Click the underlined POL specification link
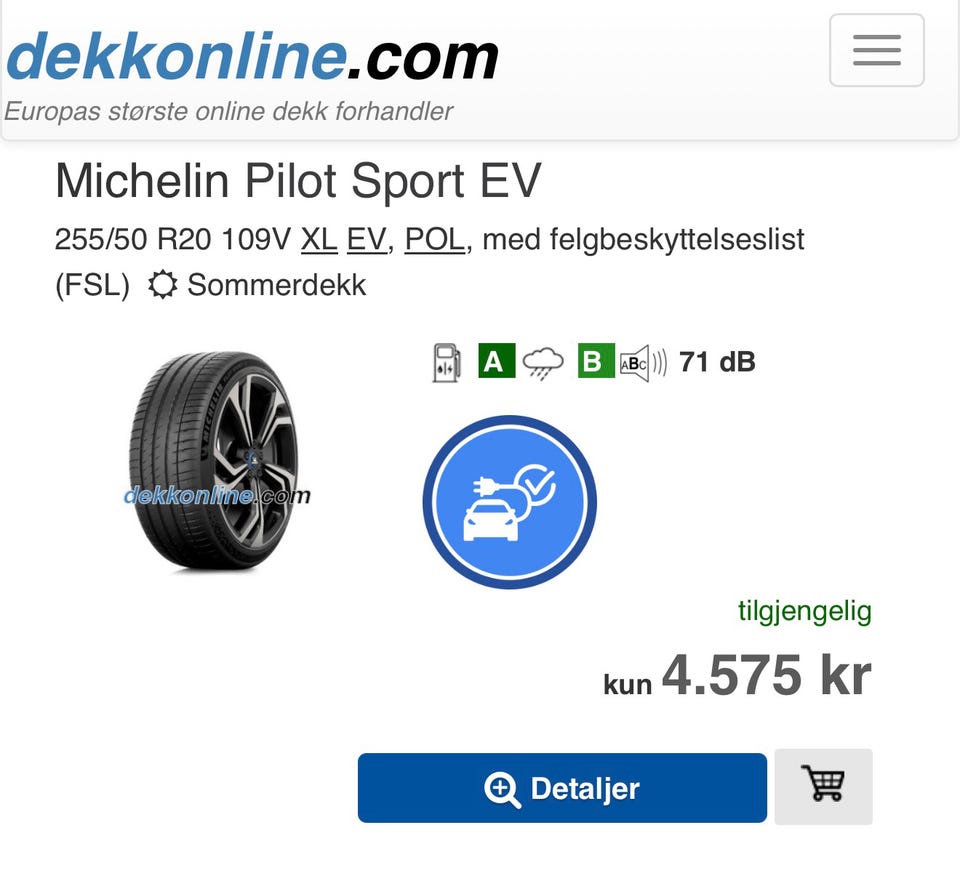The height and width of the screenshot is (881, 960). pos(435,240)
